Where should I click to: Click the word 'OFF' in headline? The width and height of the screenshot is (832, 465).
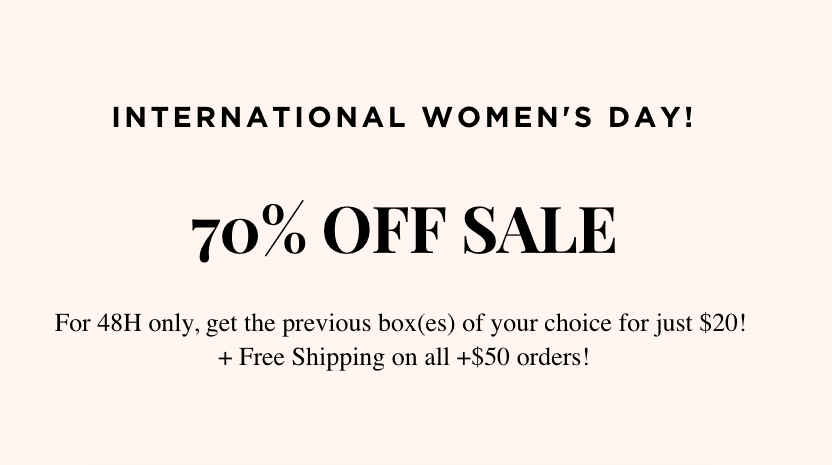(x=384, y=231)
